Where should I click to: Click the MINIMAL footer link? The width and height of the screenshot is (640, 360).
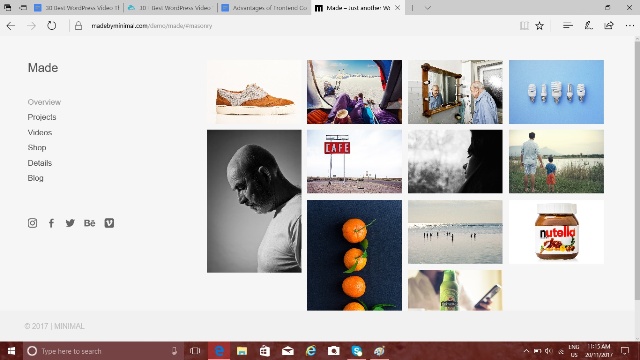(69, 326)
